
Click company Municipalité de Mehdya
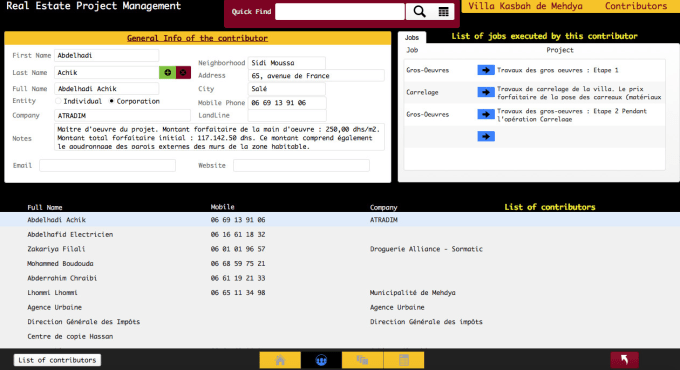coord(412,292)
